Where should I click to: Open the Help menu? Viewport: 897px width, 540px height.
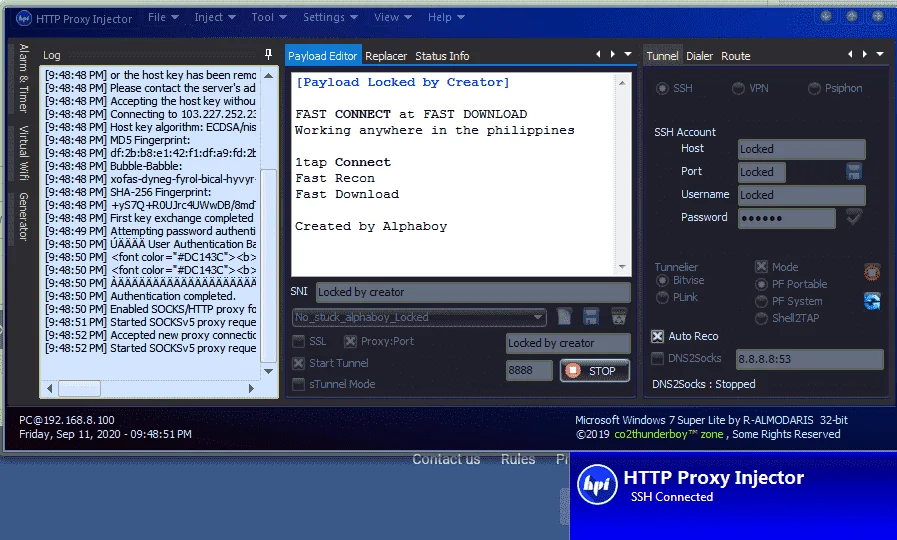(x=446, y=17)
